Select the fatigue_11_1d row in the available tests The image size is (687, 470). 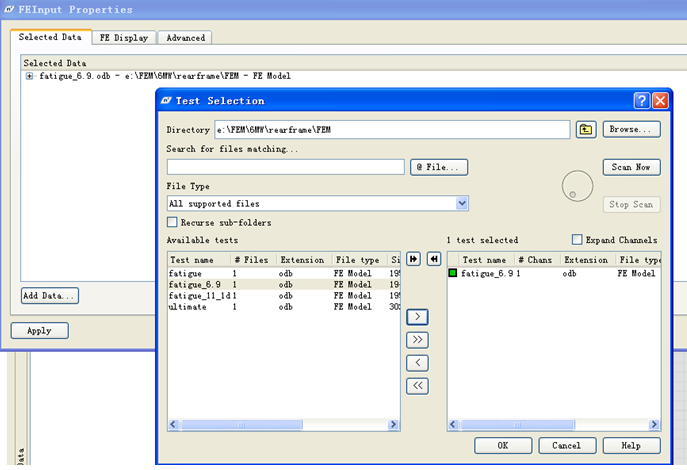point(283,296)
